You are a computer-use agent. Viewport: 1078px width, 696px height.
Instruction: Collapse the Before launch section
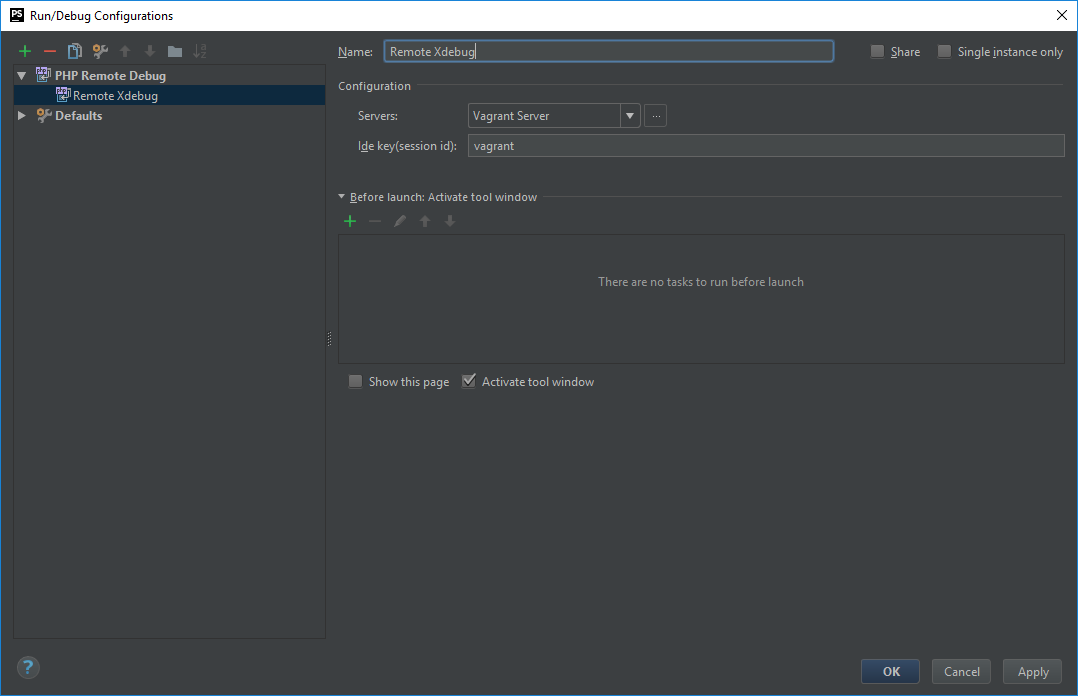click(x=342, y=197)
